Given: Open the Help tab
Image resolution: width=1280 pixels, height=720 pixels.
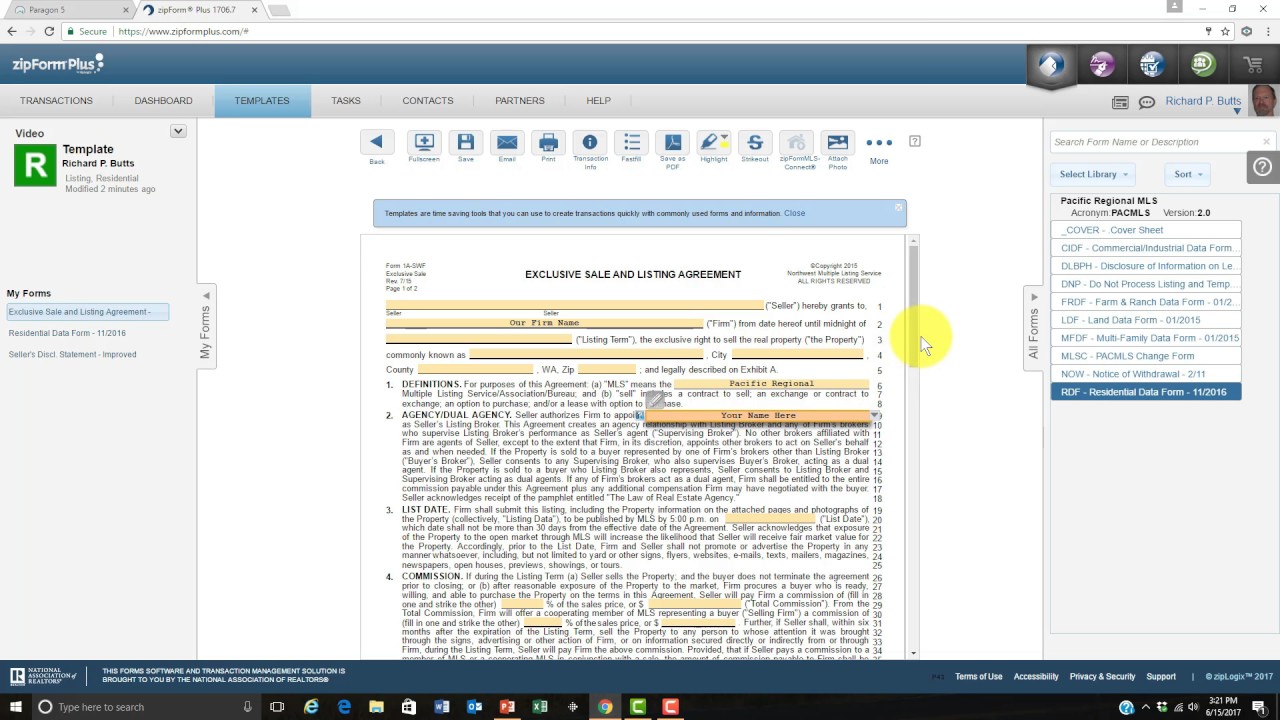Looking at the screenshot, I should (598, 101).
